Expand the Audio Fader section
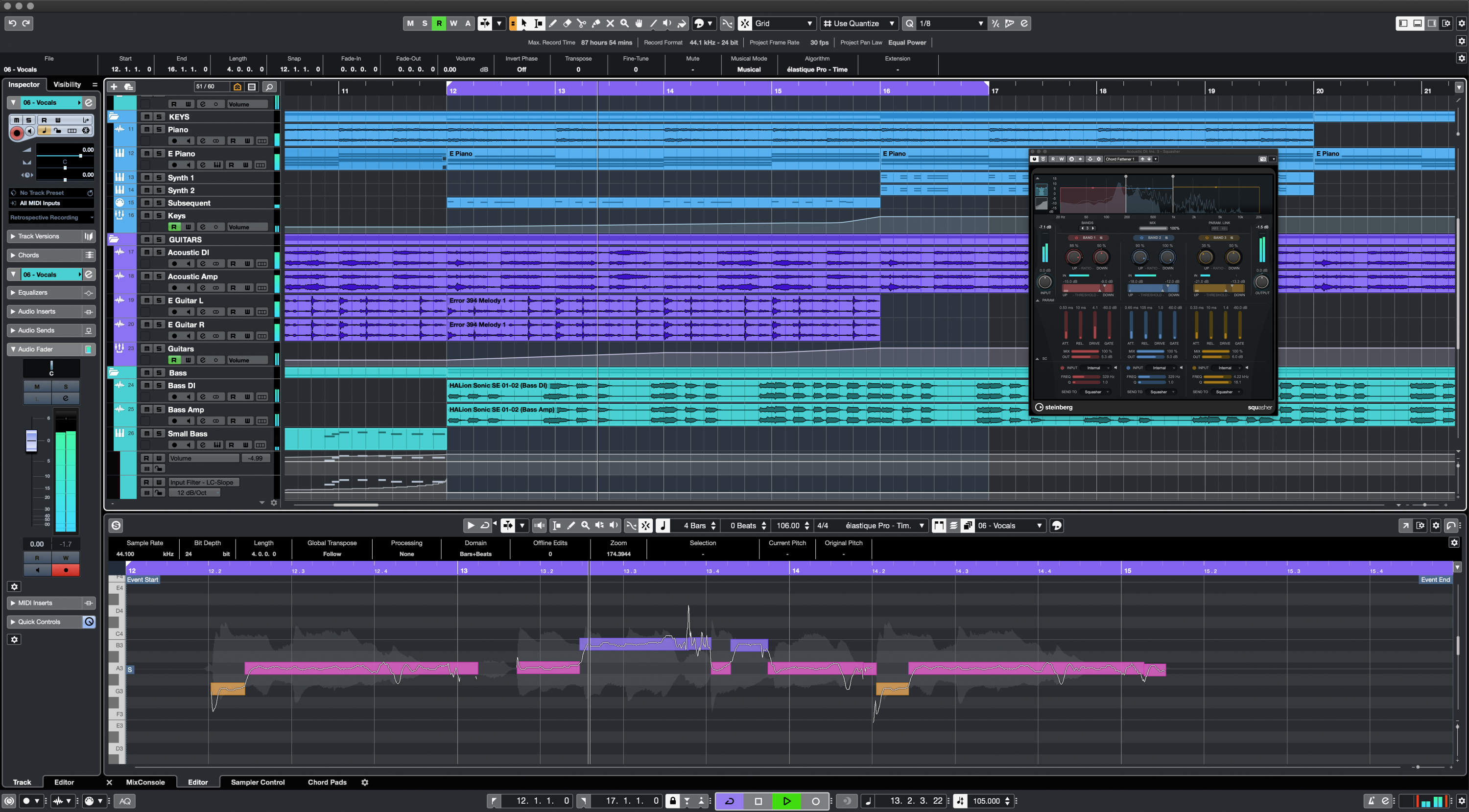 pos(48,348)
